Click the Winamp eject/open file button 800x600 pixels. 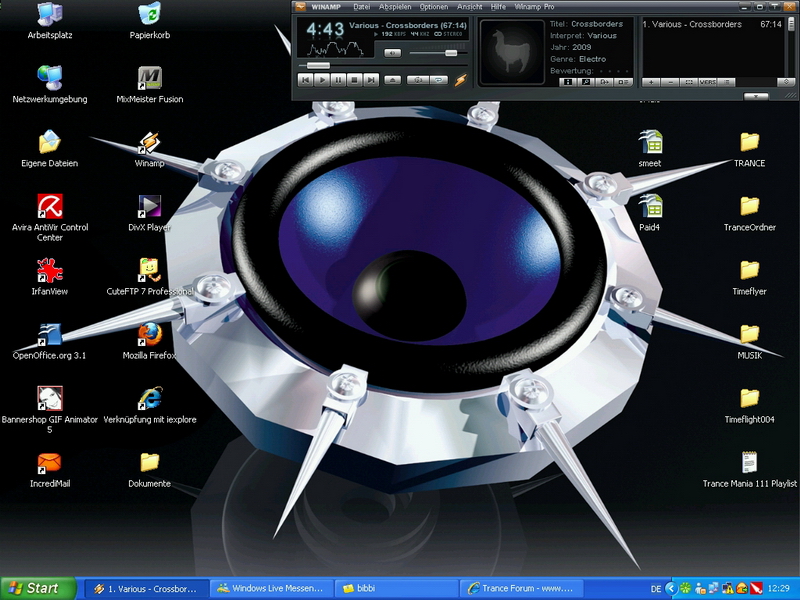393,79
